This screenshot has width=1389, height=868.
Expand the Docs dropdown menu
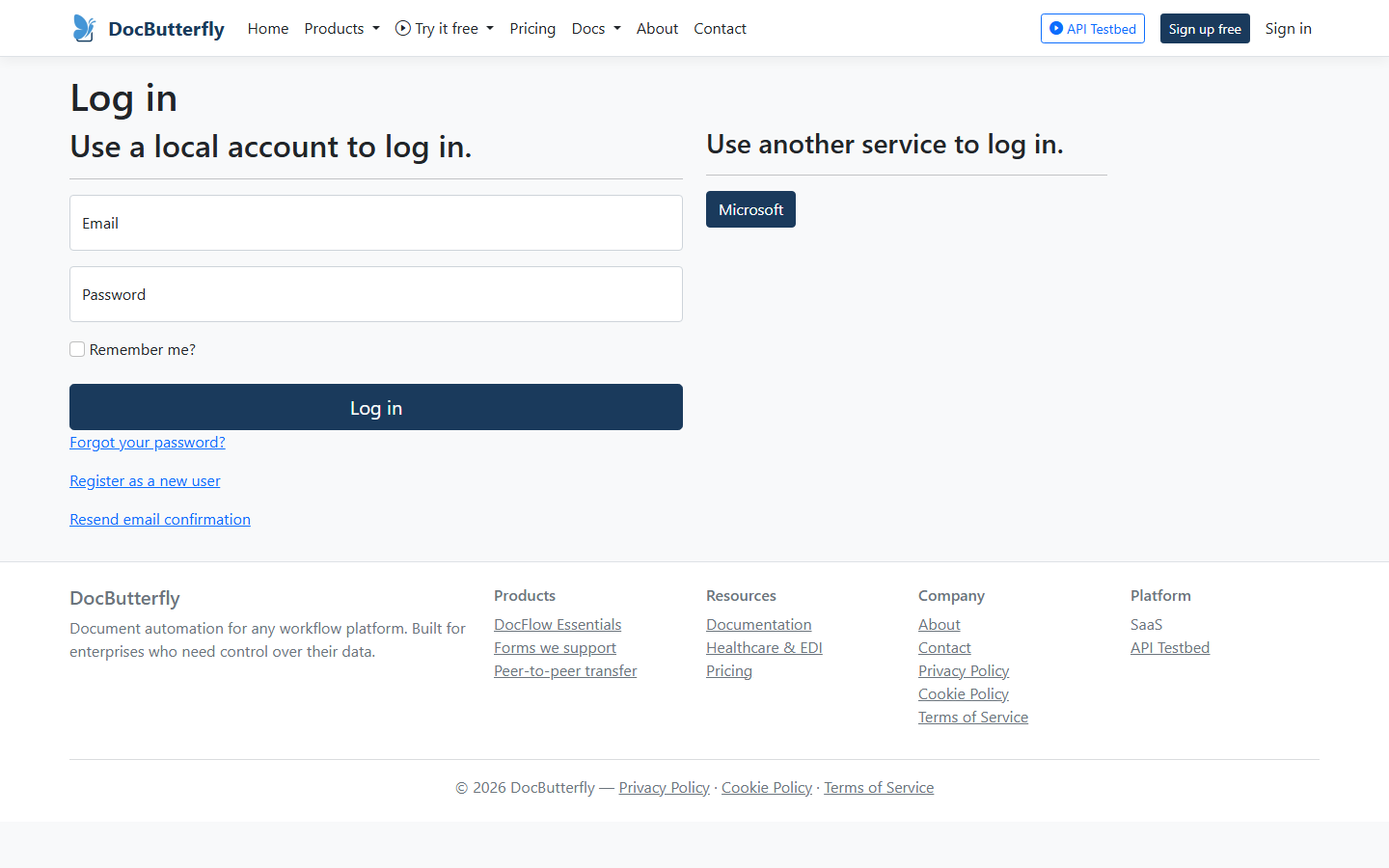click(596, 29)
